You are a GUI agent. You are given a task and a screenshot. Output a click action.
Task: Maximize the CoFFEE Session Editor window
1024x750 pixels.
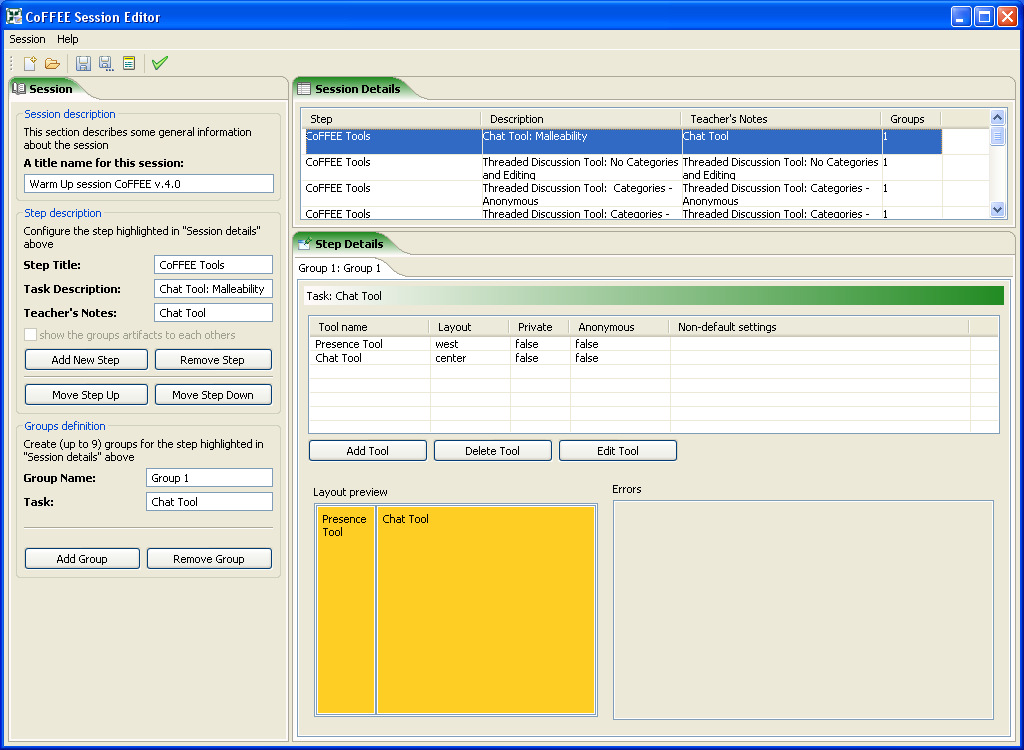tap(984, 16)
